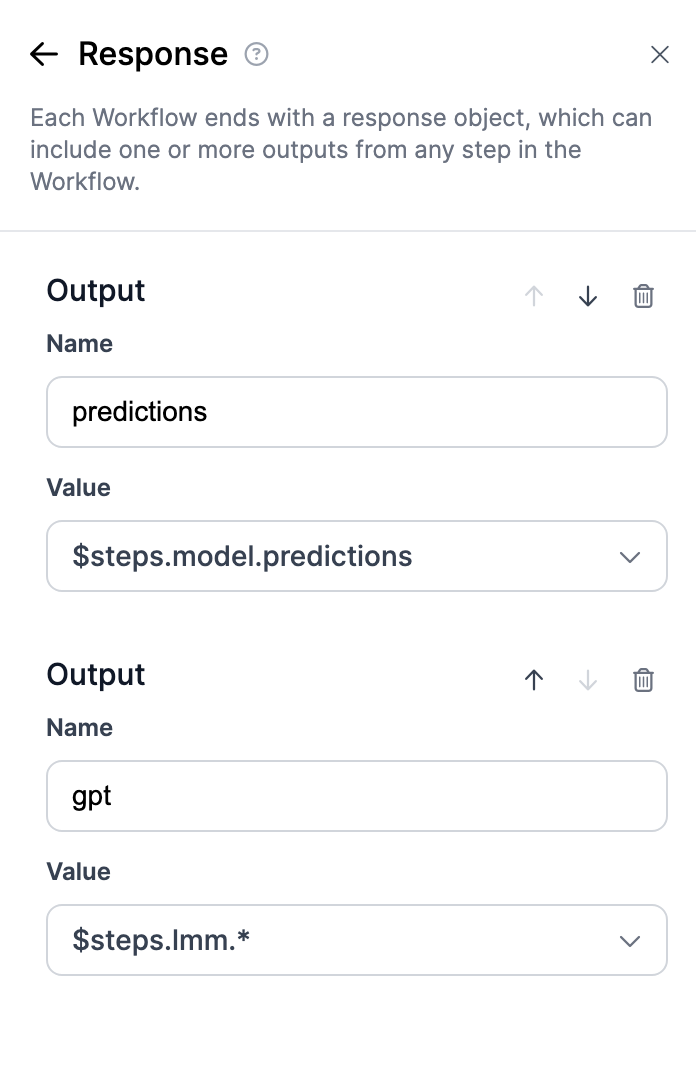696x1084 pixels.
Task: Click the first Output section heading
Action: 96,291
